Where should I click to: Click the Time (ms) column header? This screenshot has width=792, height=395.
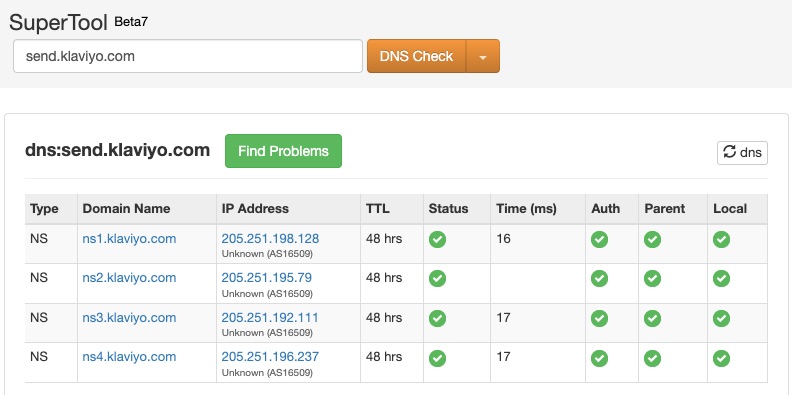click(x=526, y=209)
